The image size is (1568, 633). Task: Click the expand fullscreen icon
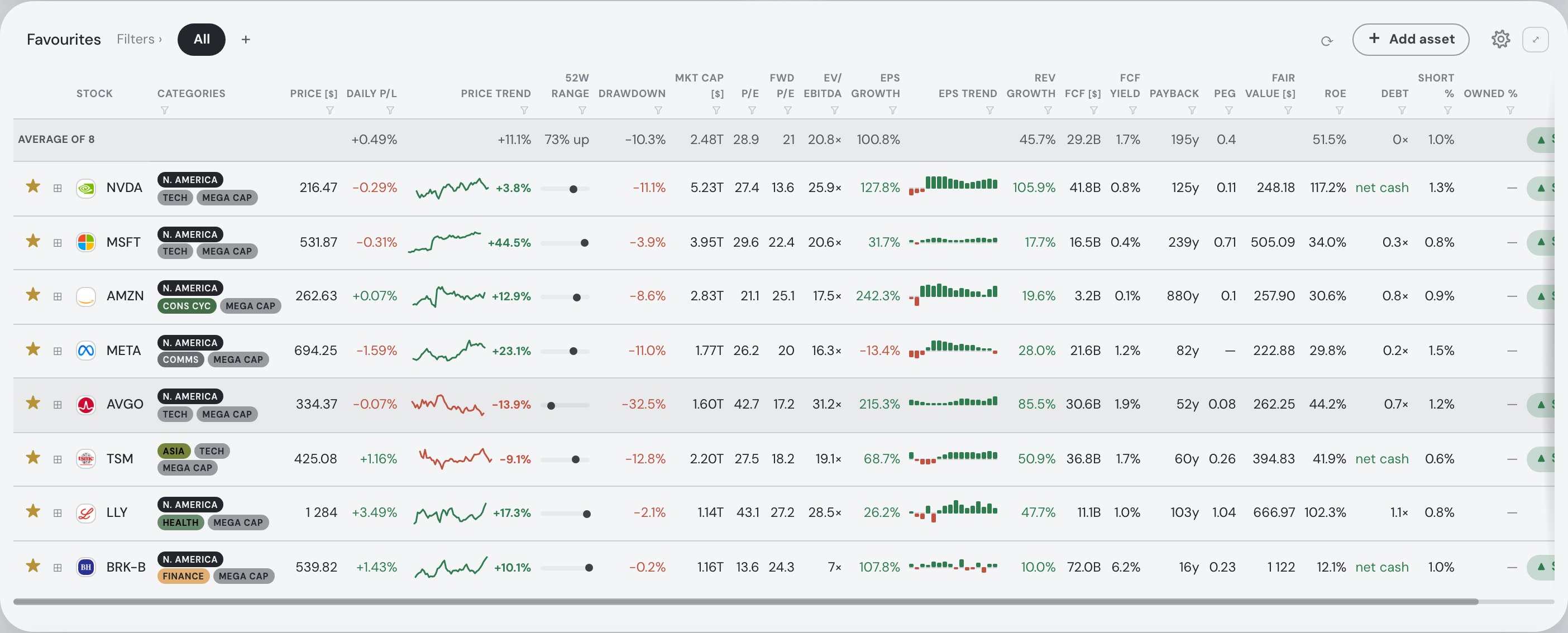coord(1535,40)
